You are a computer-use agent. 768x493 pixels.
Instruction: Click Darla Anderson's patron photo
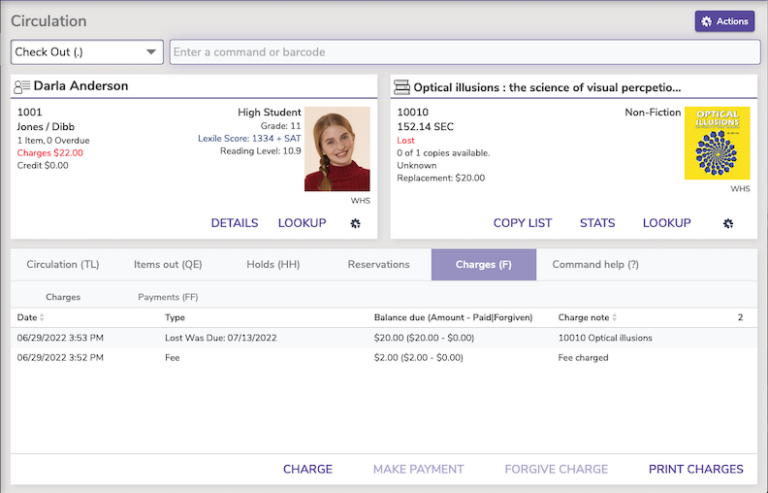tap(337, 149)
